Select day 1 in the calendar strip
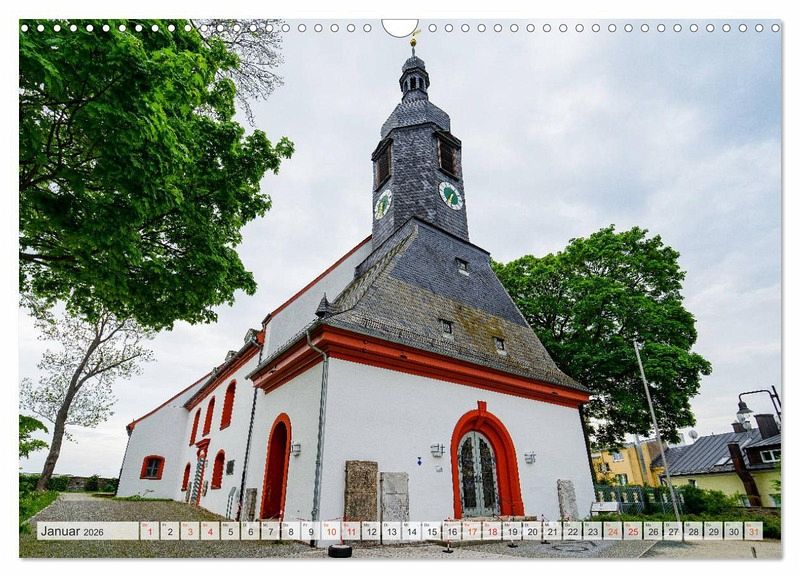This screenshot has width=800, height=577. [149, 531]
